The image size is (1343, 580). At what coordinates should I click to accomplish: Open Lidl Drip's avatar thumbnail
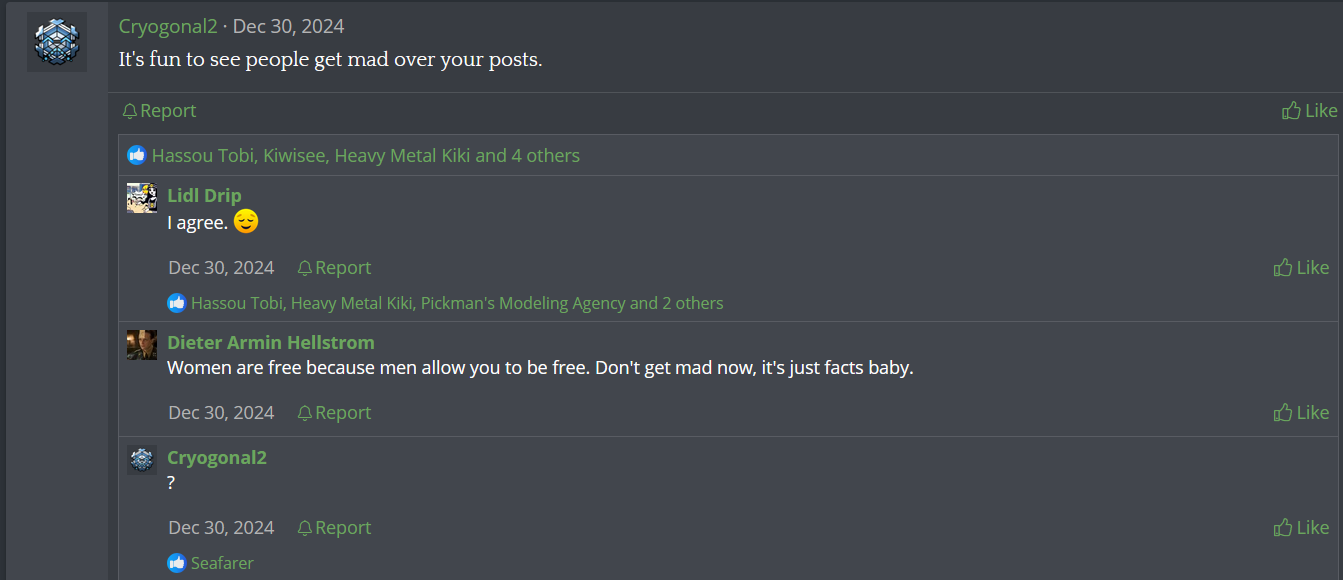tap(142, 198)
